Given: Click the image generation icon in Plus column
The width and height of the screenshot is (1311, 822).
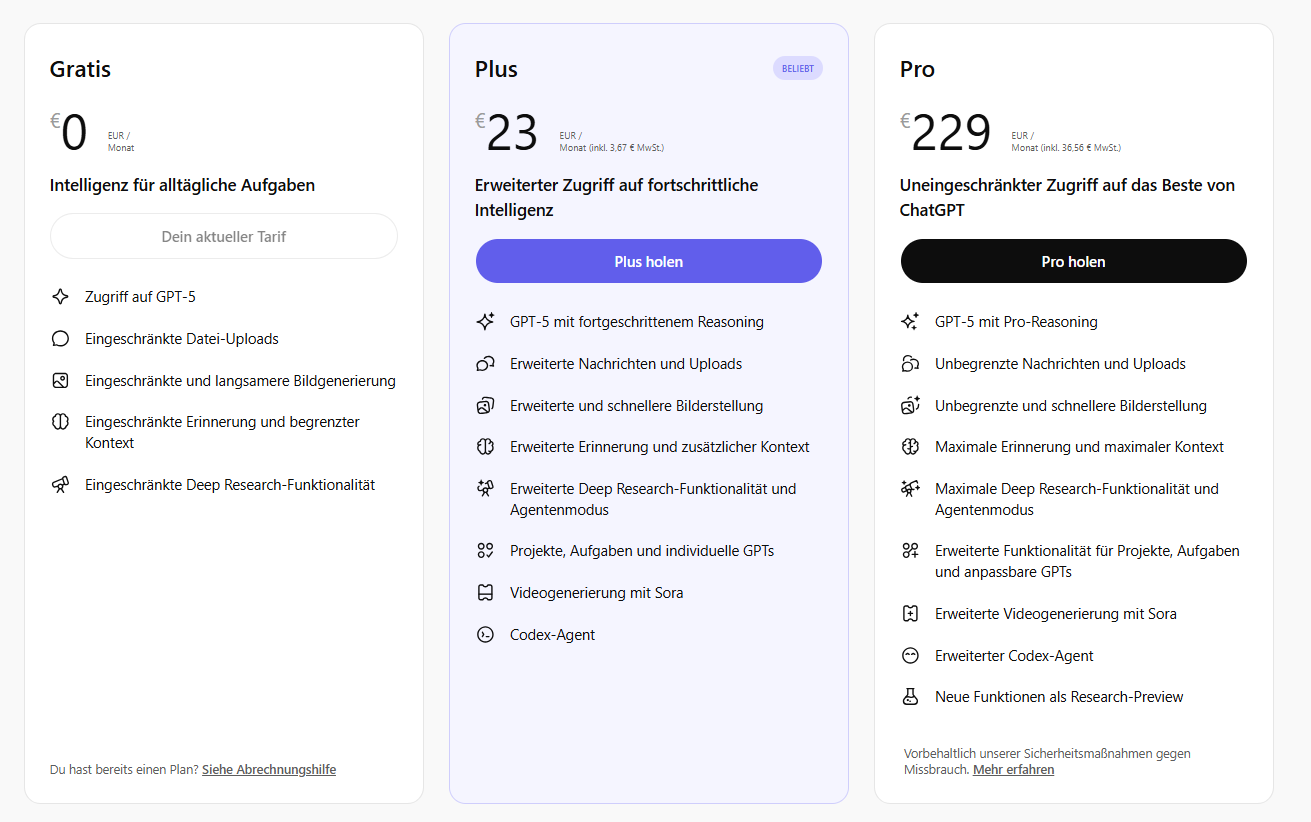Looking at the screenshot, I should (x=486, y=406).
